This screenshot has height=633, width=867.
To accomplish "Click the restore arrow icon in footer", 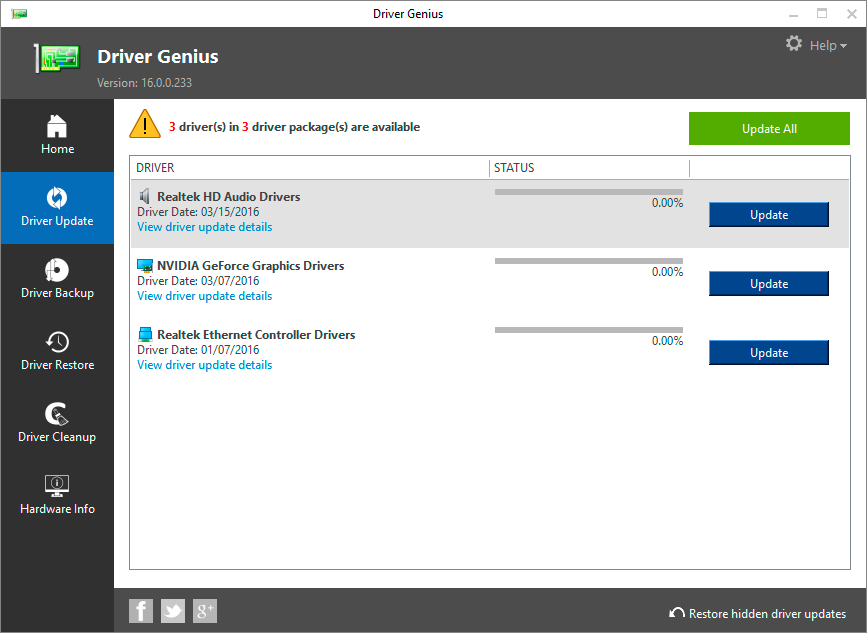I will 677,613.
